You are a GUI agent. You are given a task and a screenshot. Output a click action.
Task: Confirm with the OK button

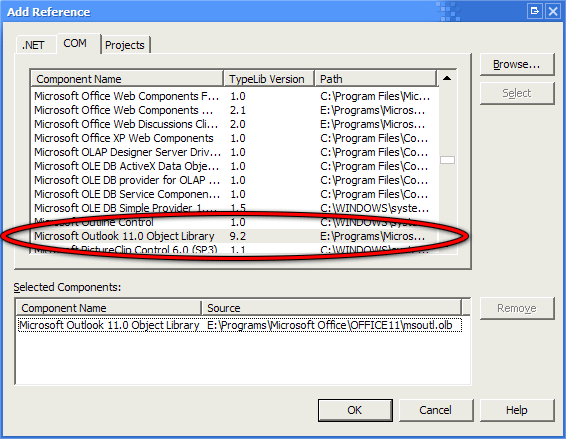pyautogui.click(x=355, y=410)
